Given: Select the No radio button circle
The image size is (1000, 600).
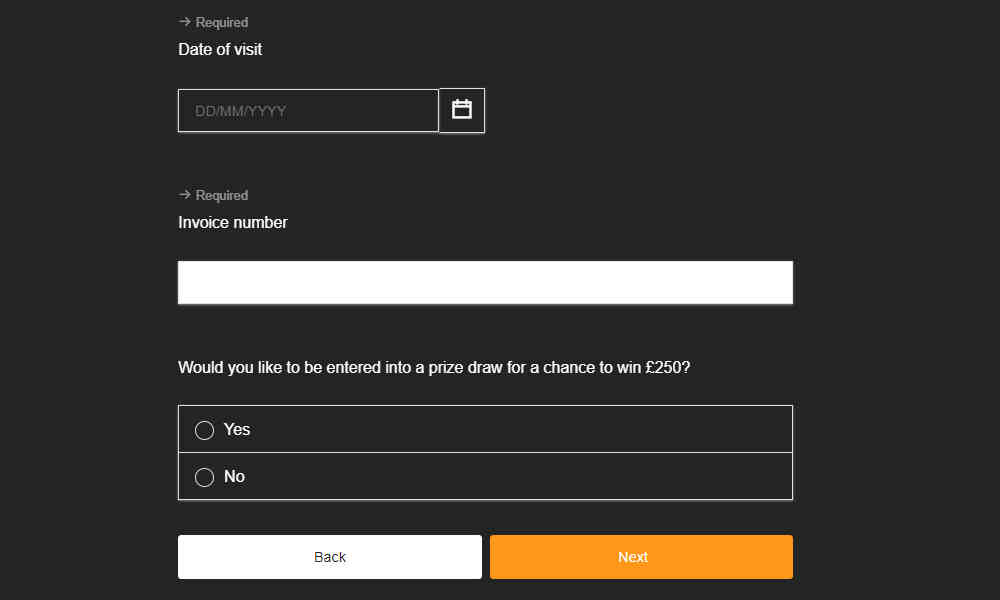Looking at the screenshot, I should (204, 477).
